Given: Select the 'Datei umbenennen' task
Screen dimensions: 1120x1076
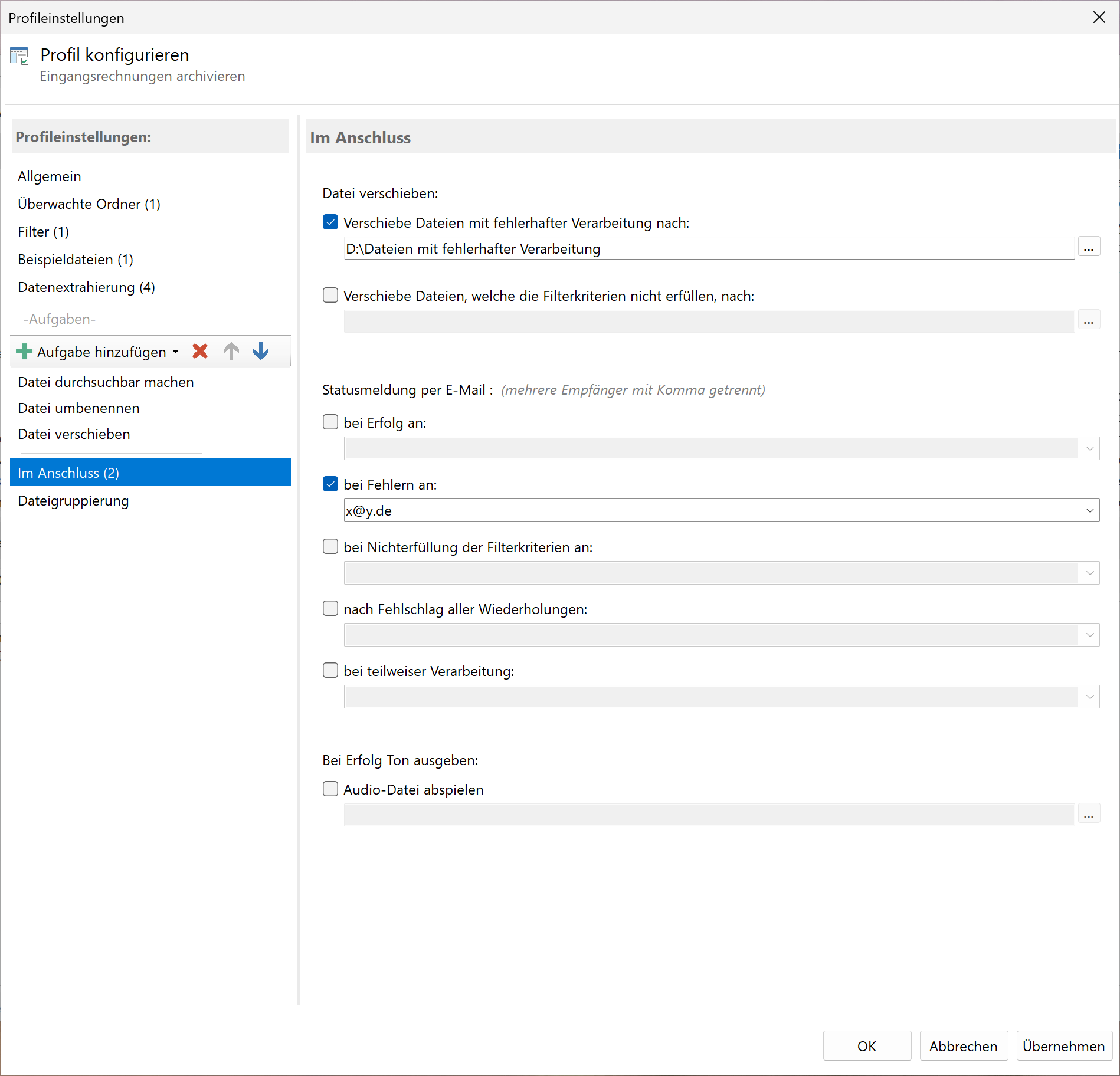Looking at the screenshot, I should 78,408.
